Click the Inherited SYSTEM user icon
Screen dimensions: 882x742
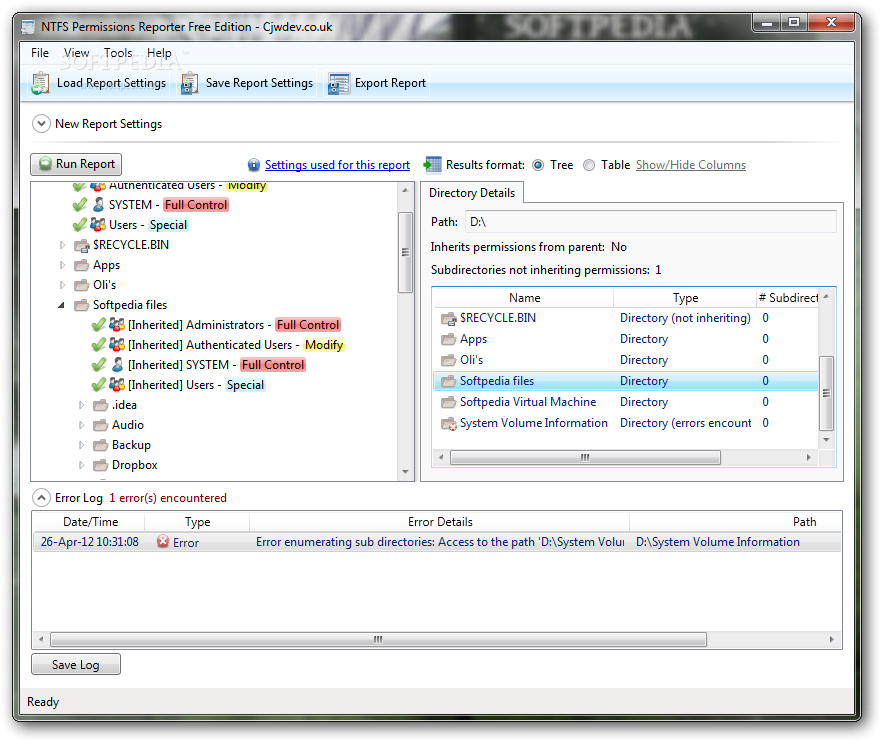118,365
